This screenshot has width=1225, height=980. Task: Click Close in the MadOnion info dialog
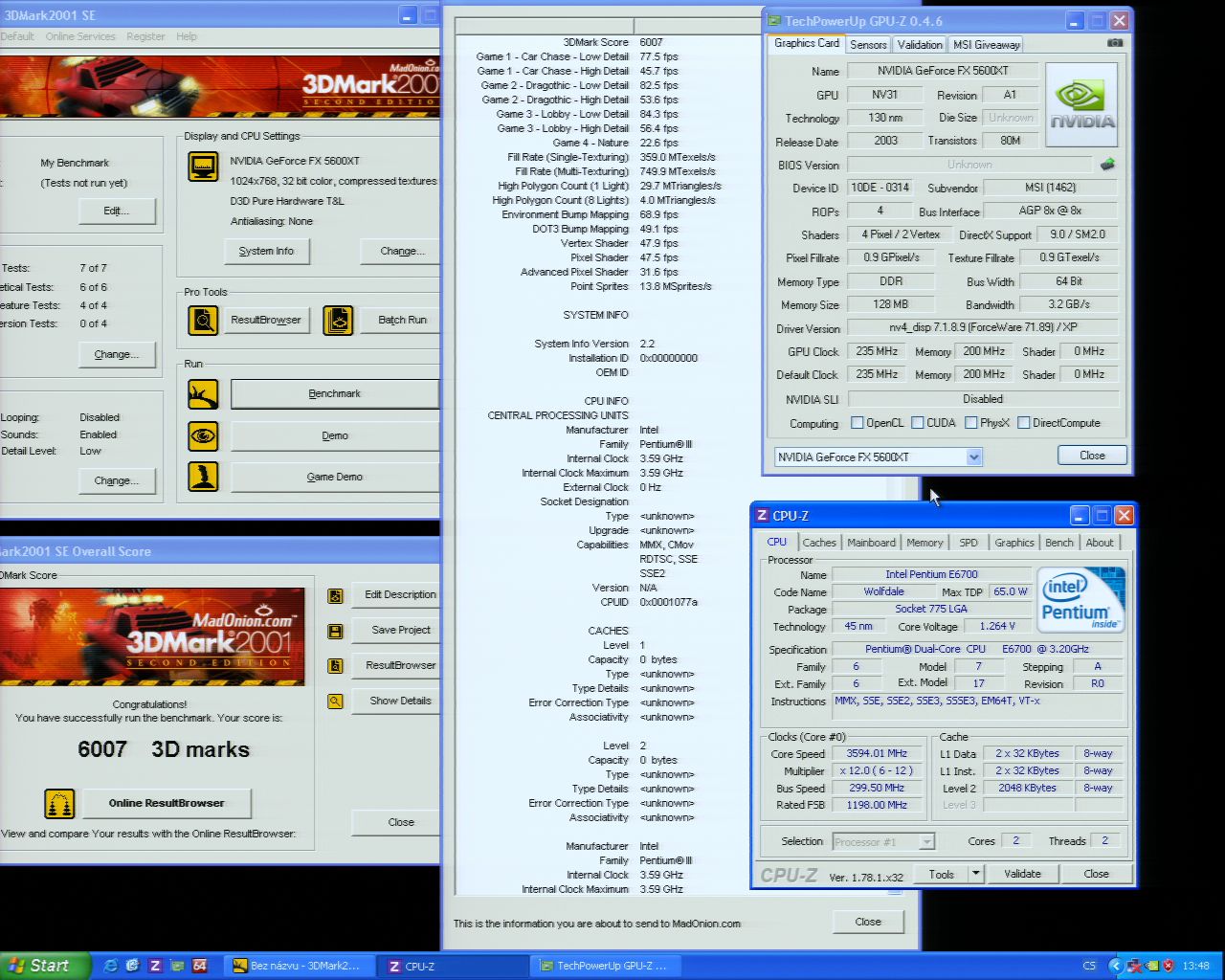click(x=868, y=922)
